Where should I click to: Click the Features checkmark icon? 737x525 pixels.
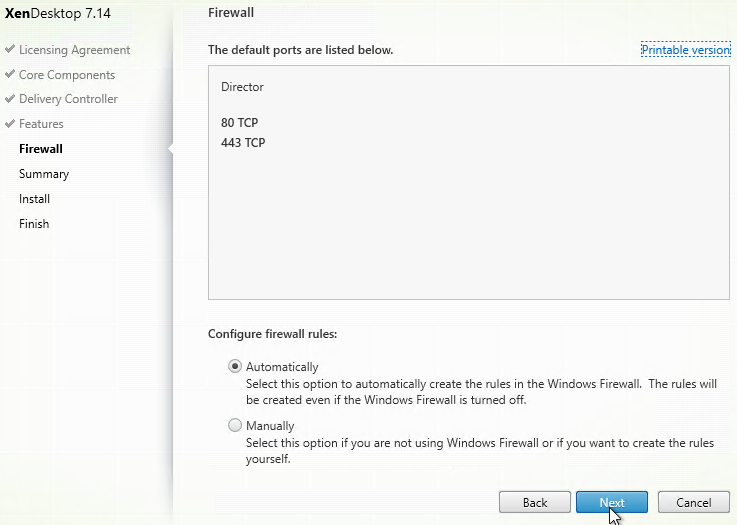pyautogui.click(x=10, y=123)
